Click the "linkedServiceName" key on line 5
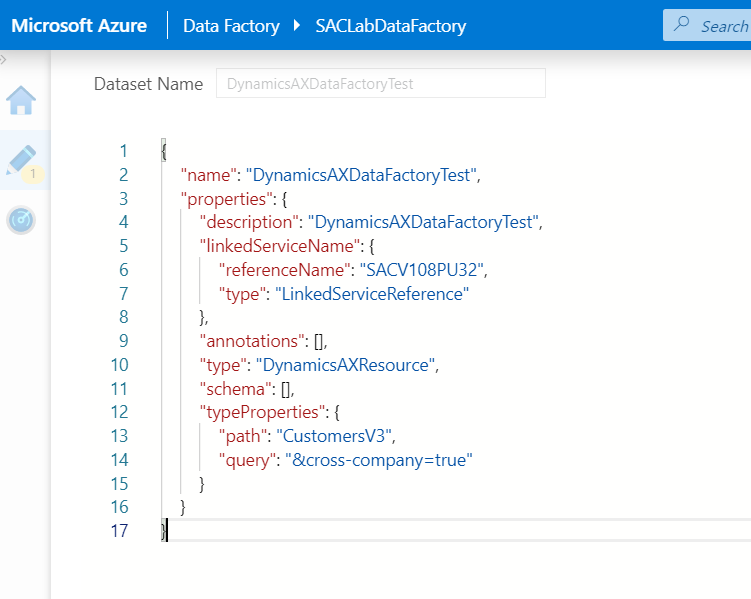This screenshot has width=751, height=599. (280, 246)
